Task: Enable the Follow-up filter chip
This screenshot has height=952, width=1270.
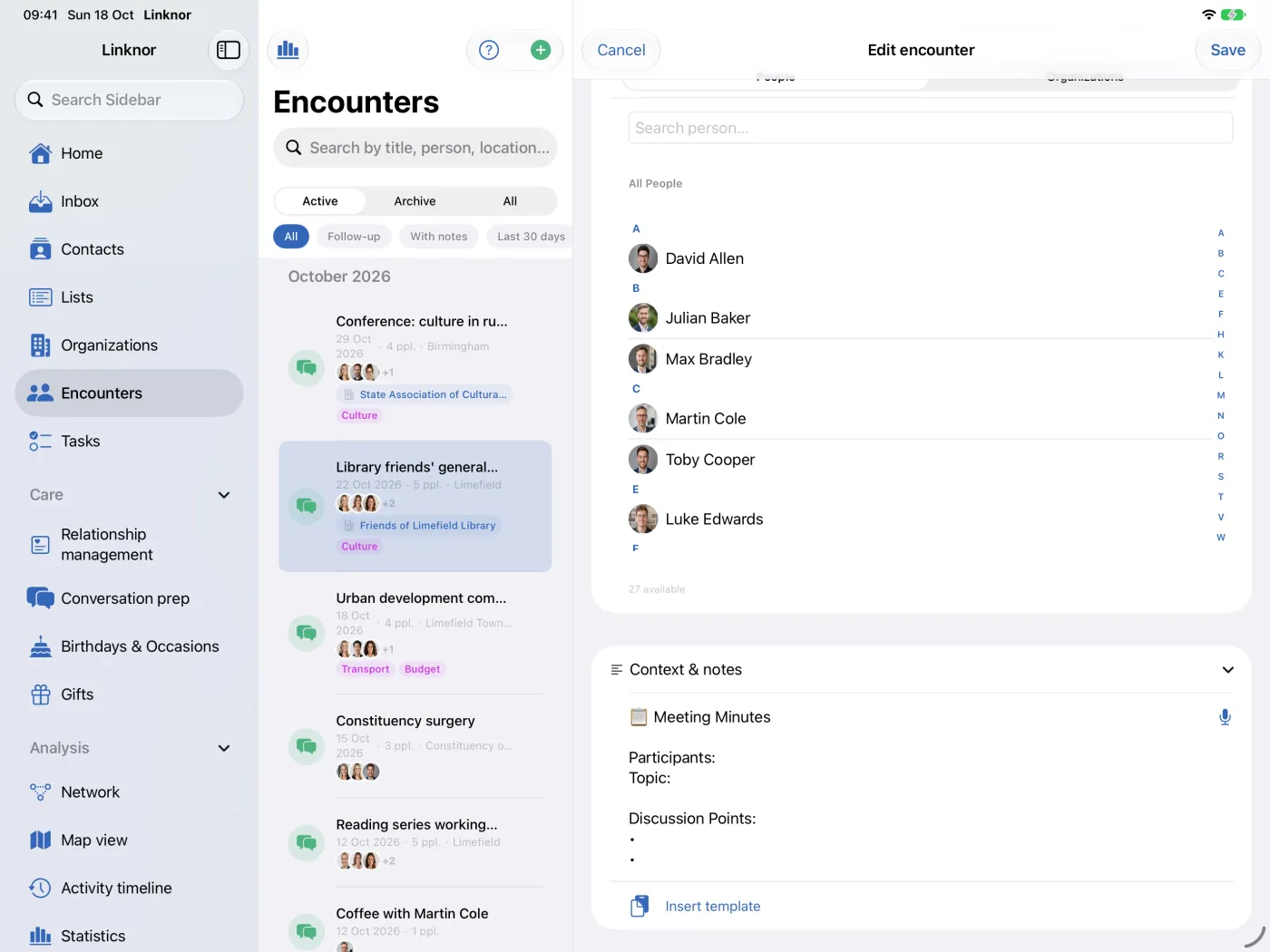Action: coord(354,237)
